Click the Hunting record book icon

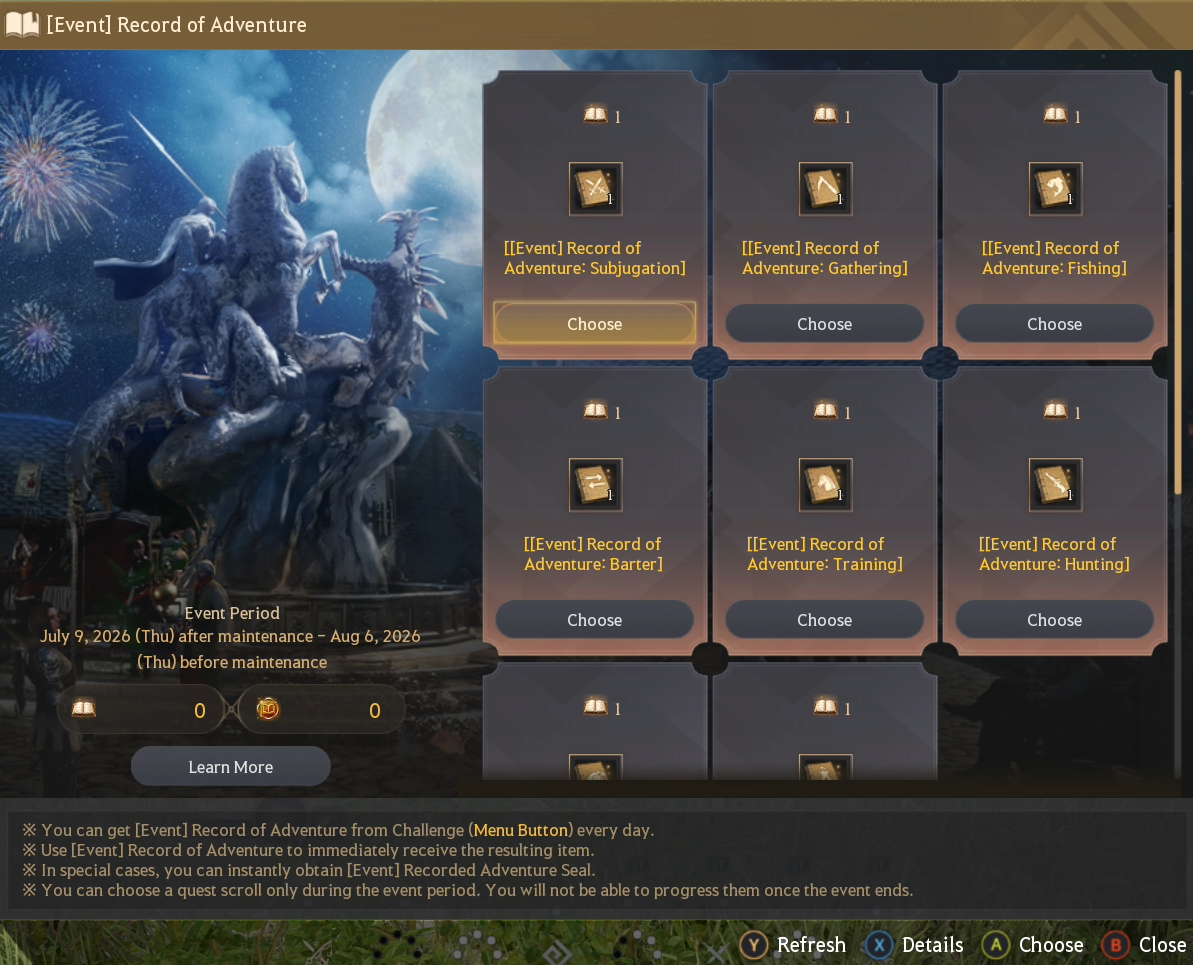[1055, 485]
